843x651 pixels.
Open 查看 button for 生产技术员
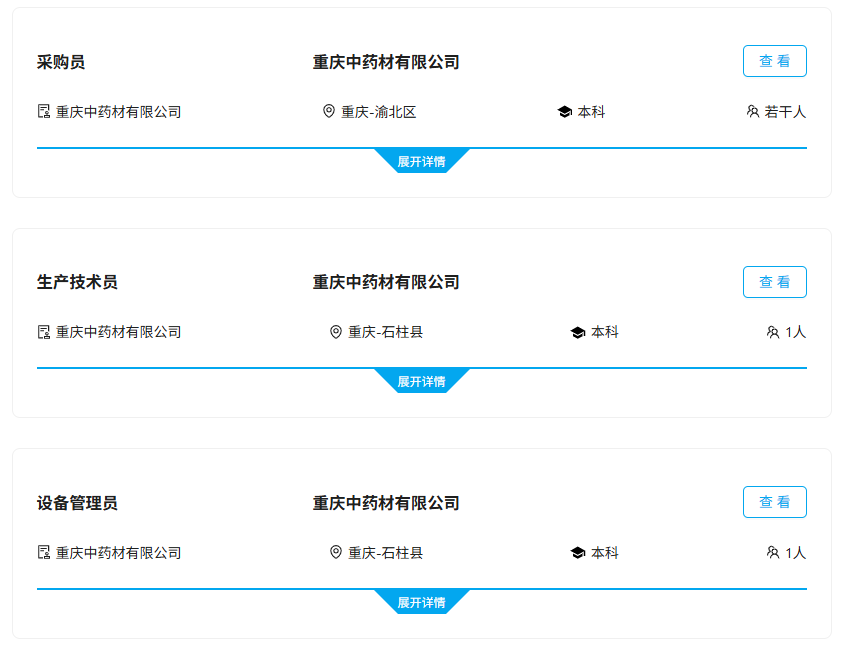coord(775,282)
